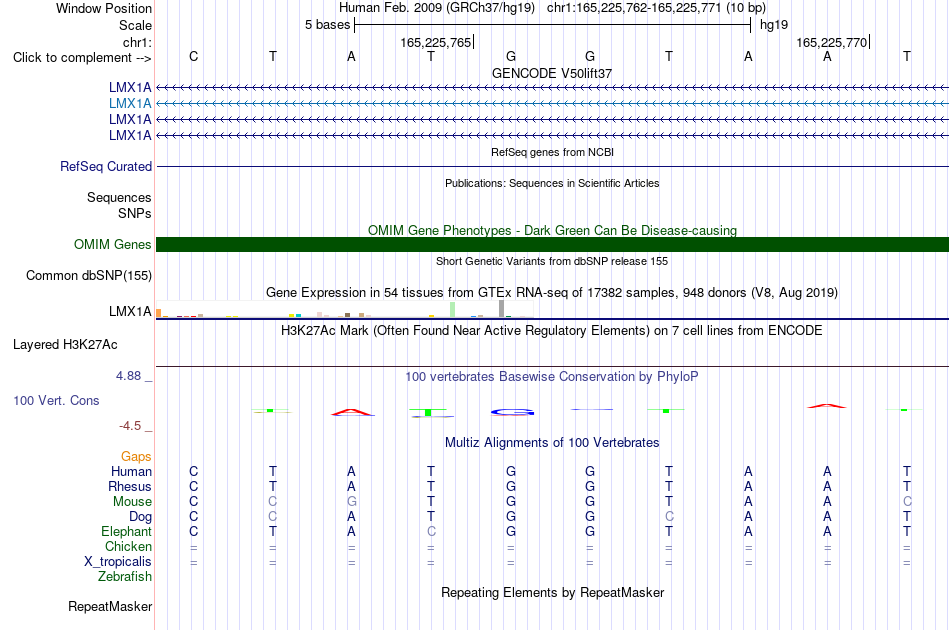Open 'Repeating Elements by RepeatMasker' title
This screenshot has width=950, height=630.
(x=552, y=592)
